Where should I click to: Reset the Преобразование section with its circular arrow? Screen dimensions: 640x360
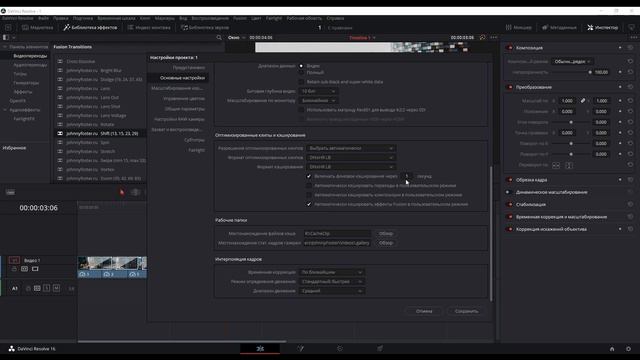click(630, 87)
